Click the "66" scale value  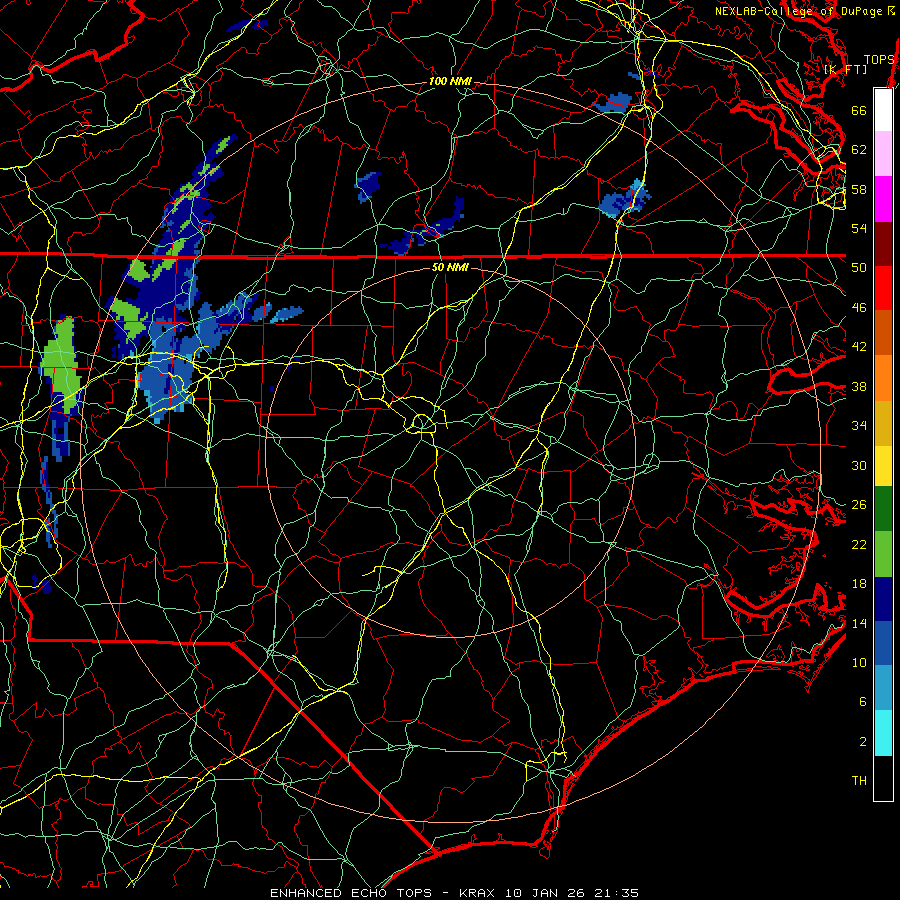pyautogui.click(x=859, y=111)
